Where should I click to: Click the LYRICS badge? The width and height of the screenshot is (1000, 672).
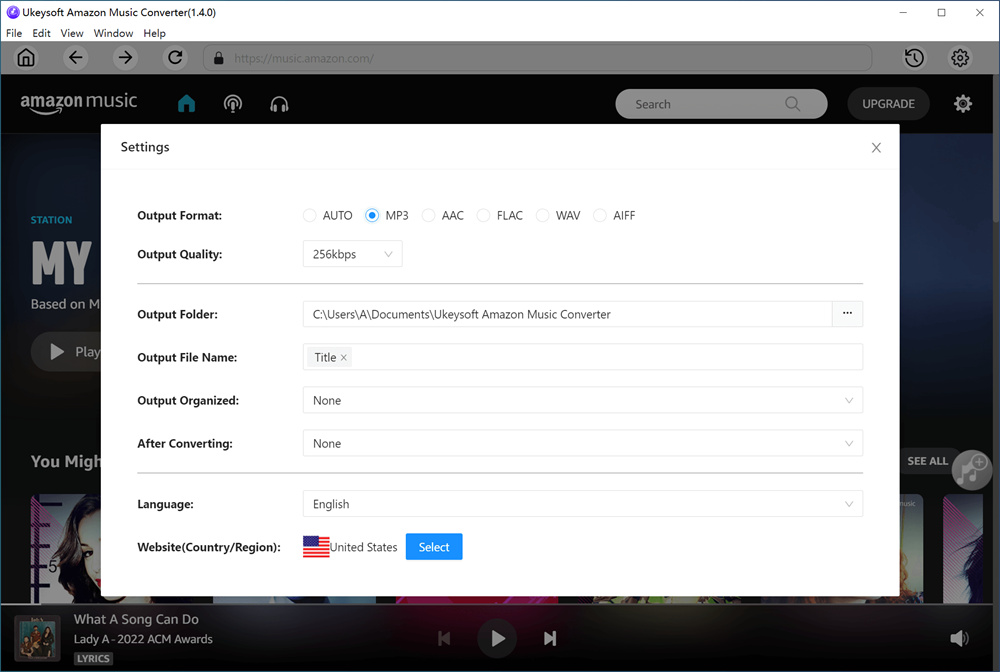click(x=93, y=659)
